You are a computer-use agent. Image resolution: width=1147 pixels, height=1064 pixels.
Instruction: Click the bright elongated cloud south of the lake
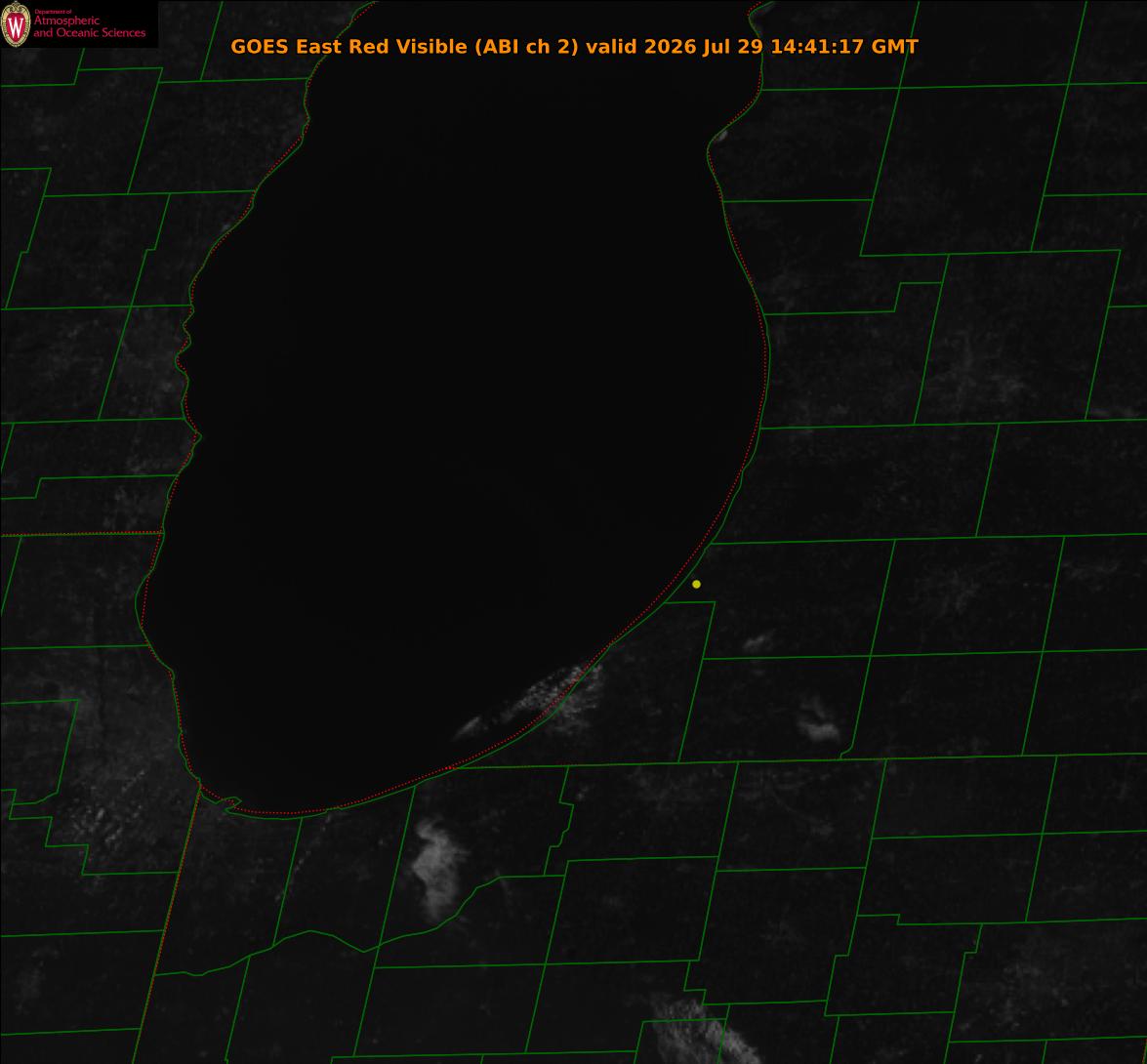(437, 868)
